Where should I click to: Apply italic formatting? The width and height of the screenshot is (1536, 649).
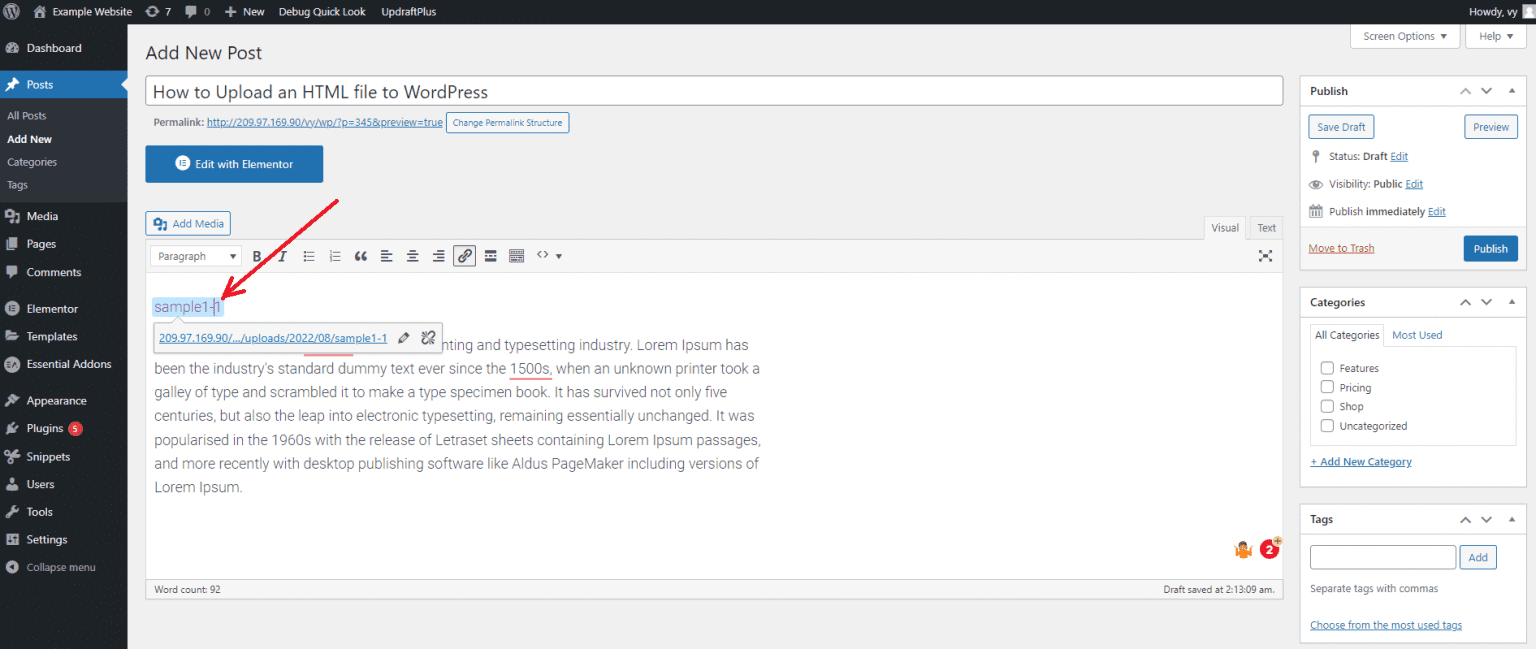click(x=281, y=255)
